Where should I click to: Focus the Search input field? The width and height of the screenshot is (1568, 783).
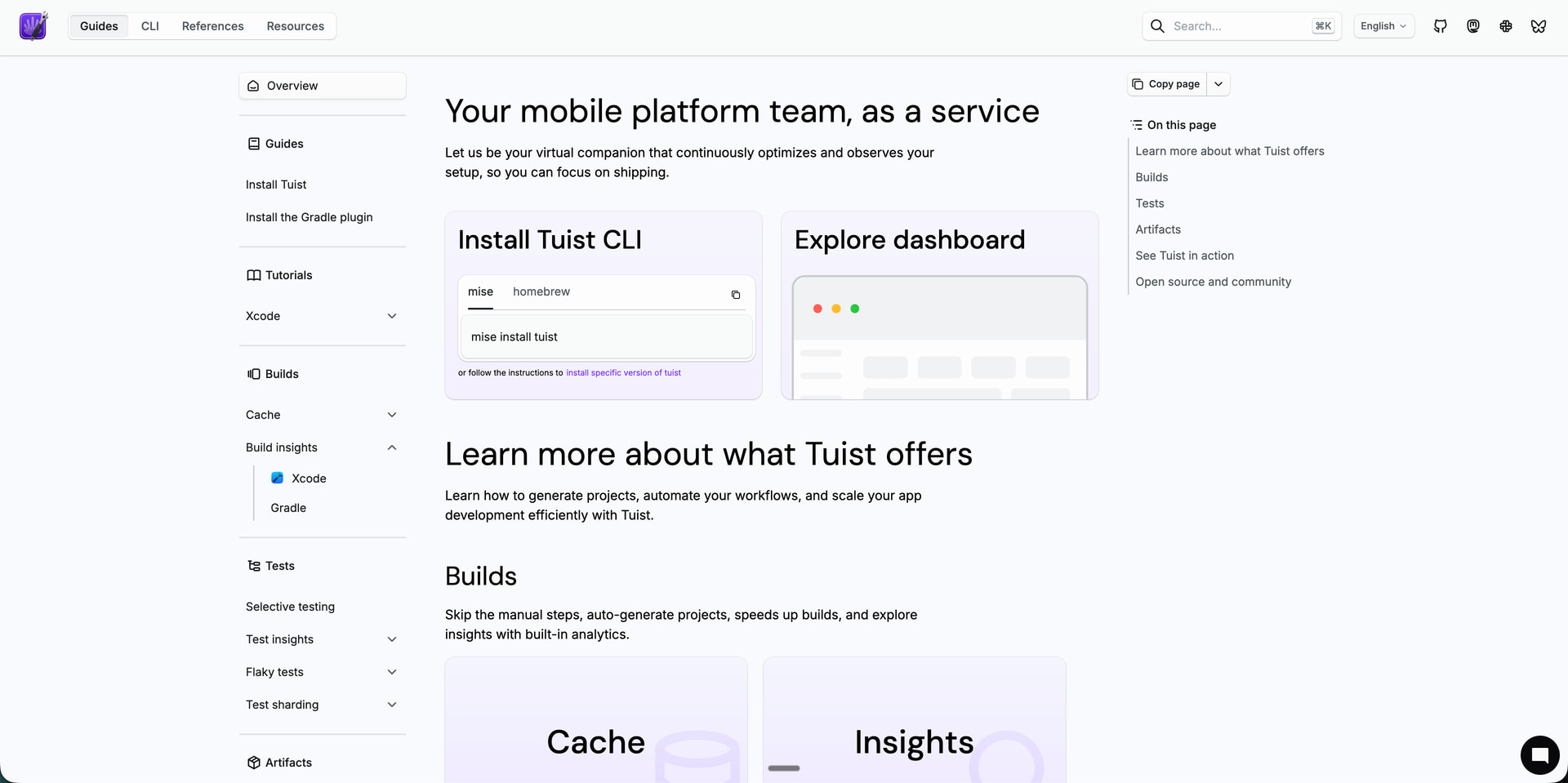pyautogui.click(x=1237, y=26)
